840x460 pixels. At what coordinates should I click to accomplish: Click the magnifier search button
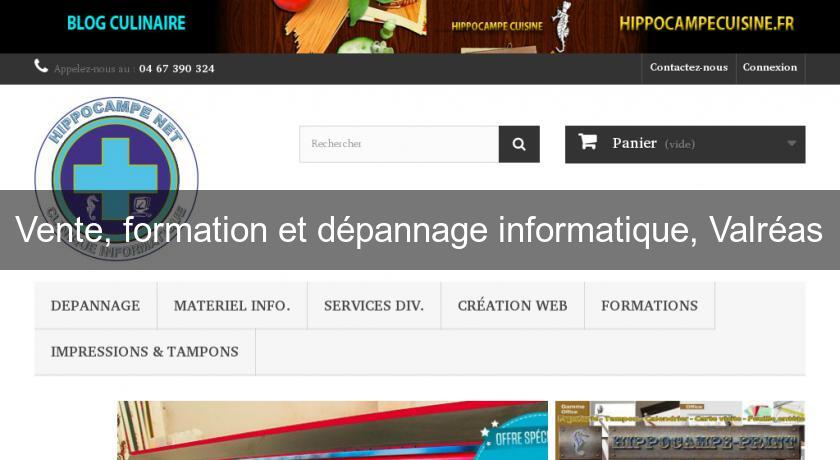pyautogui.click(x=519, y=144)
